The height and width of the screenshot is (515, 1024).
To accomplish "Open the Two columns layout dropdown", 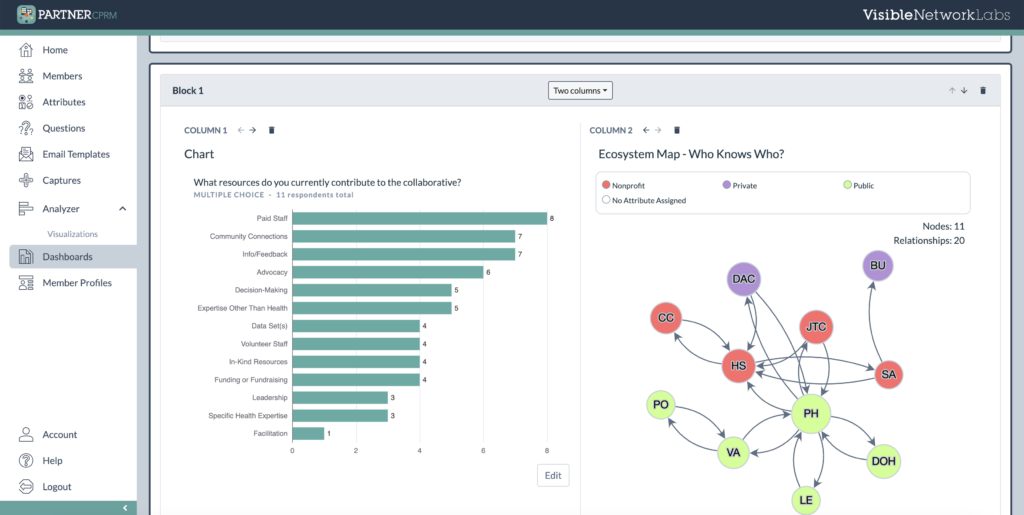I will 580,91.
